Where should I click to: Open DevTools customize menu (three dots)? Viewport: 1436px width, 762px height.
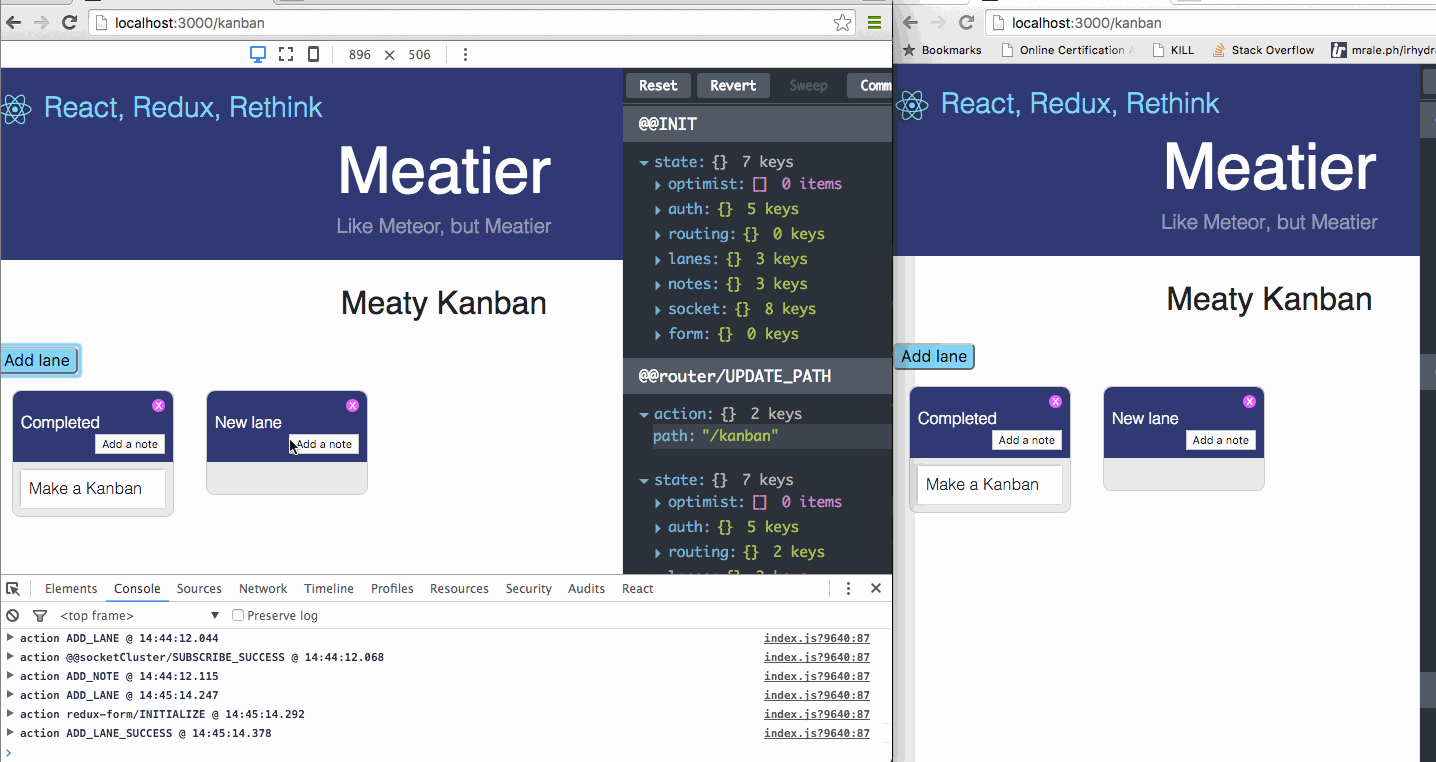[848, 588]
